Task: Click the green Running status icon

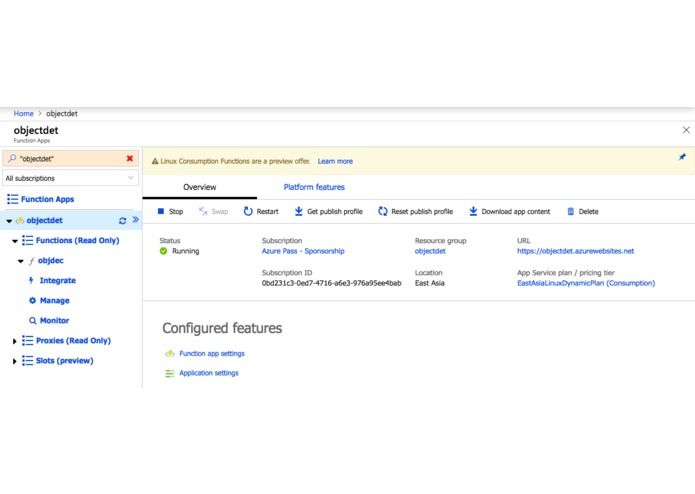Action: [x=163, y=251]
